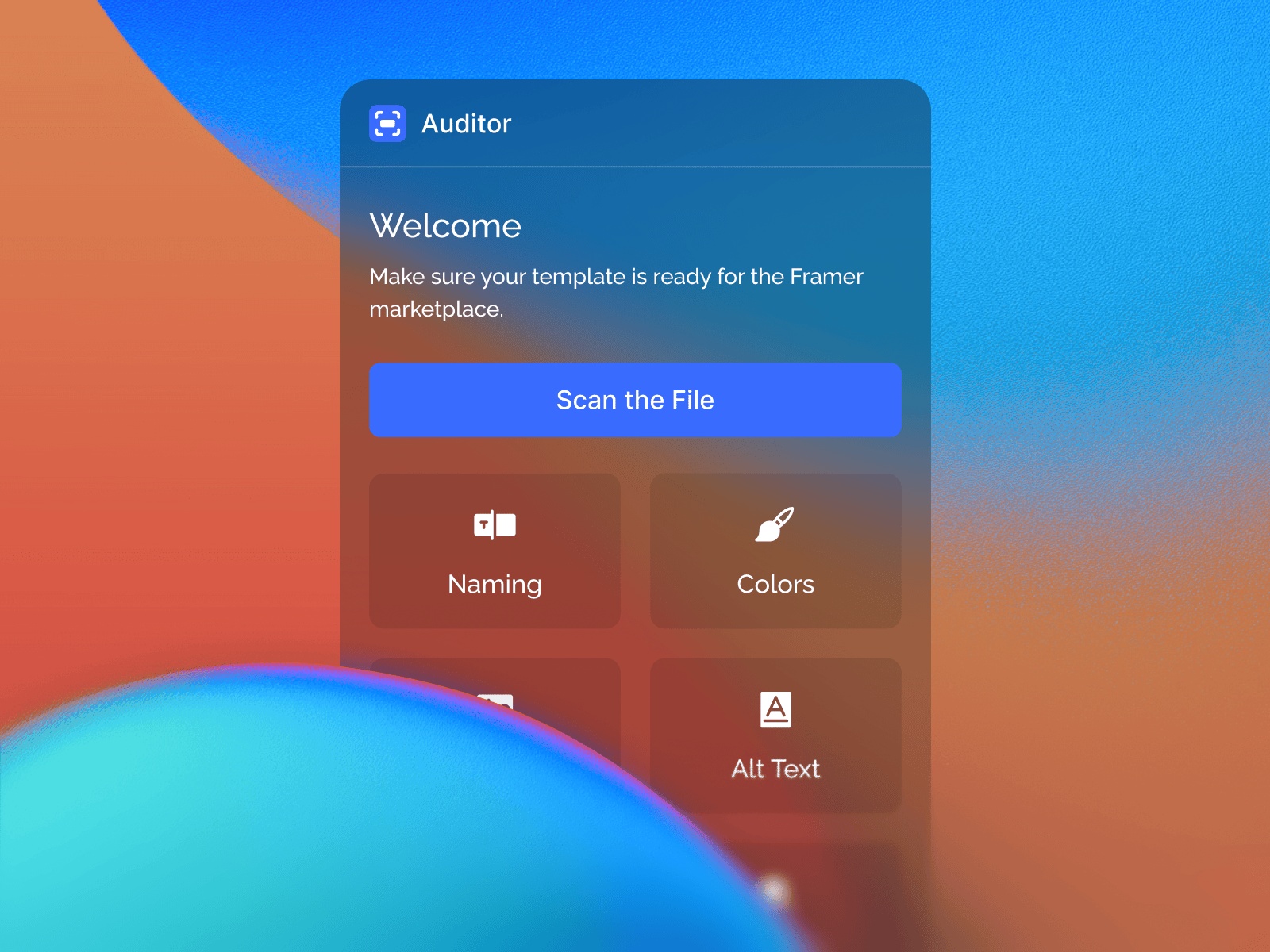Click the text field icon on the Naming card
This screenshot has height=952, width=1270.
pyautogui.click(x=494, y=524)
